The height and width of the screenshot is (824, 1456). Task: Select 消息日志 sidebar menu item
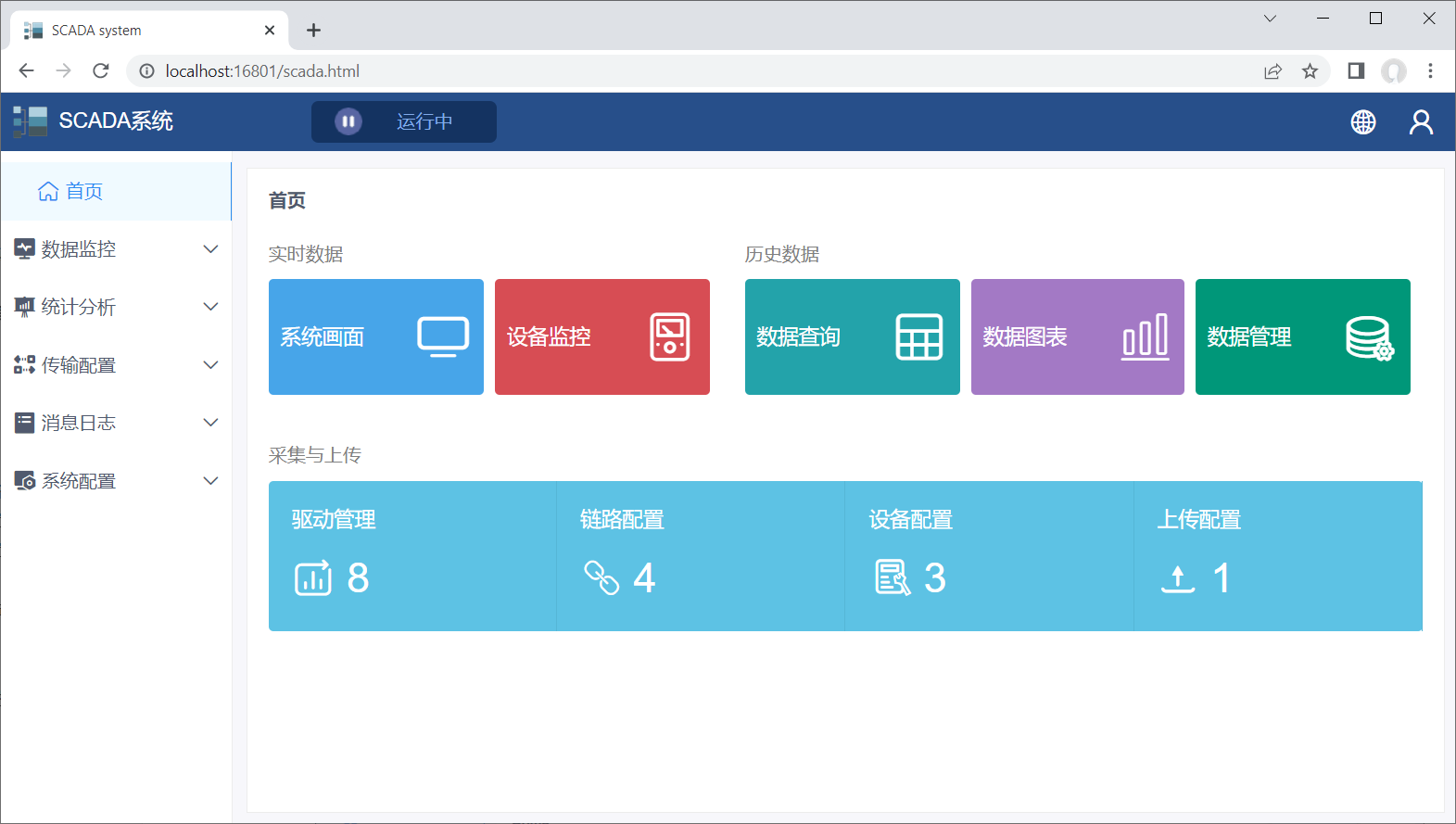pos(116,423)
